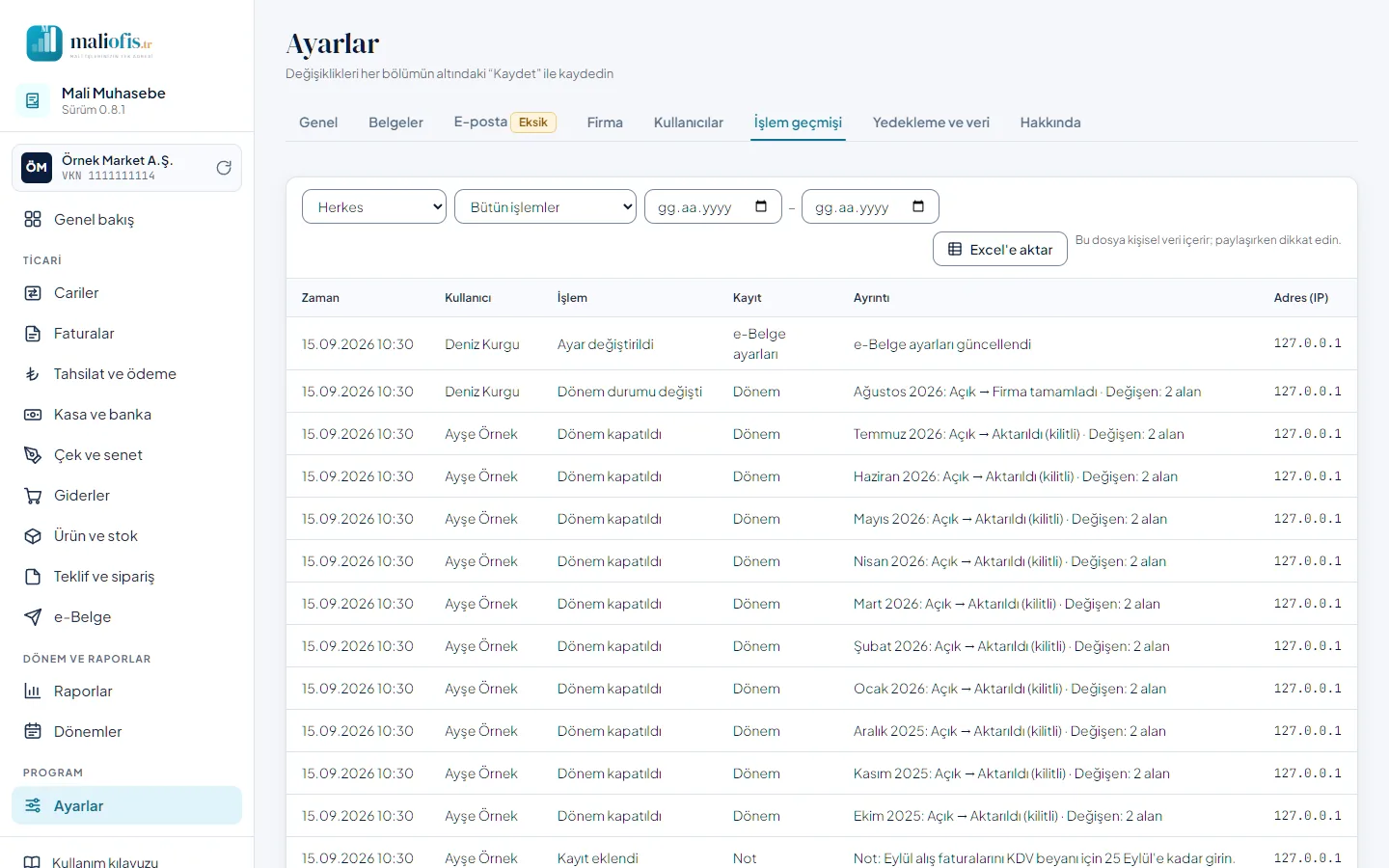Open the E-posta tab
The width and height of the screenshot is (1389, 868).
[504, 122]
